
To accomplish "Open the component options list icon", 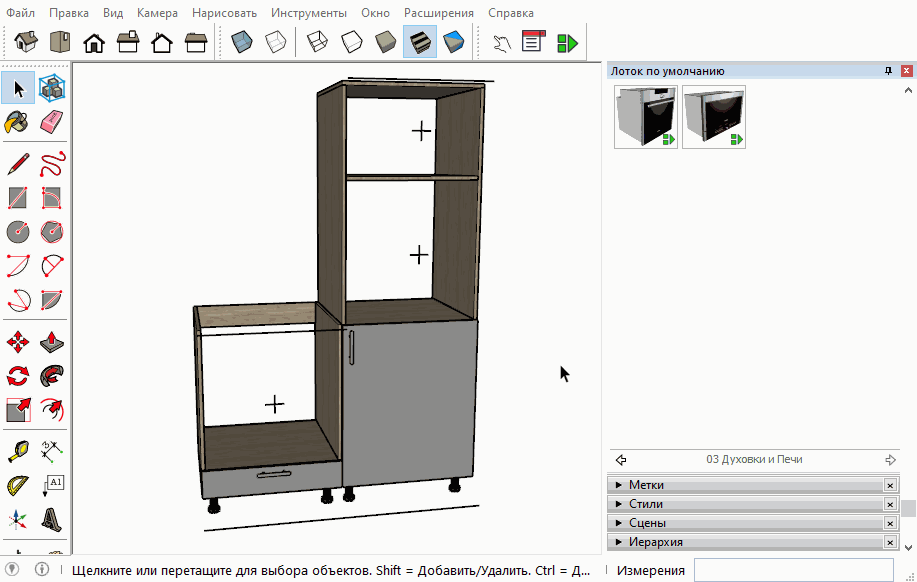I will (533, 42).
